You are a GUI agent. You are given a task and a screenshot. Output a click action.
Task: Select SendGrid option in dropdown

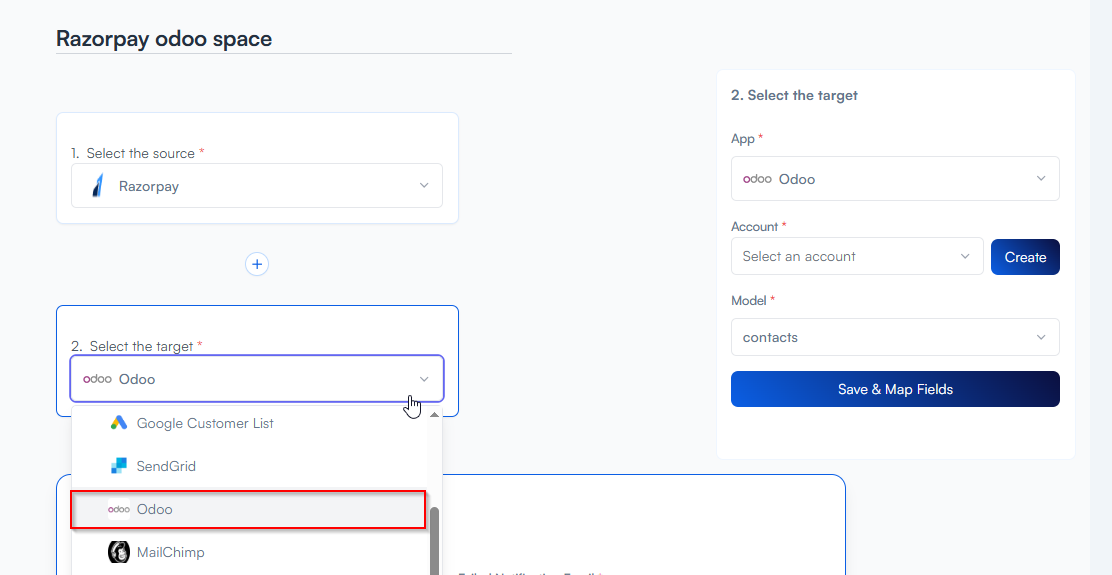pyautogui.click(x=166, y=466)
